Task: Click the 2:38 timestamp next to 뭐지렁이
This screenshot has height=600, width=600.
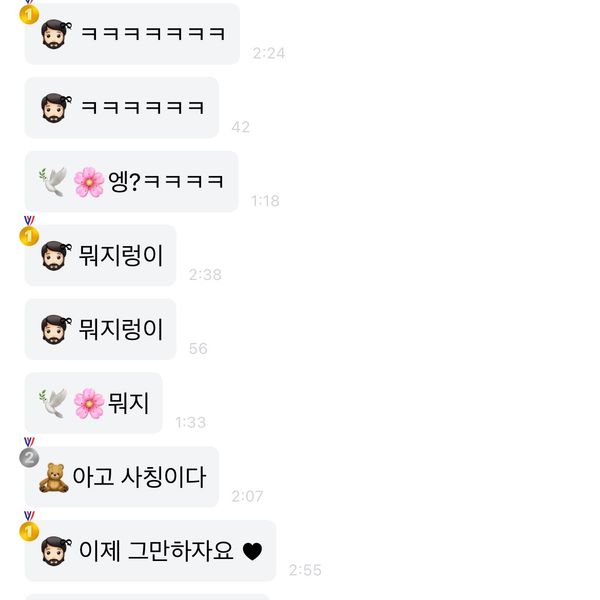Action: tap(205, 275)
